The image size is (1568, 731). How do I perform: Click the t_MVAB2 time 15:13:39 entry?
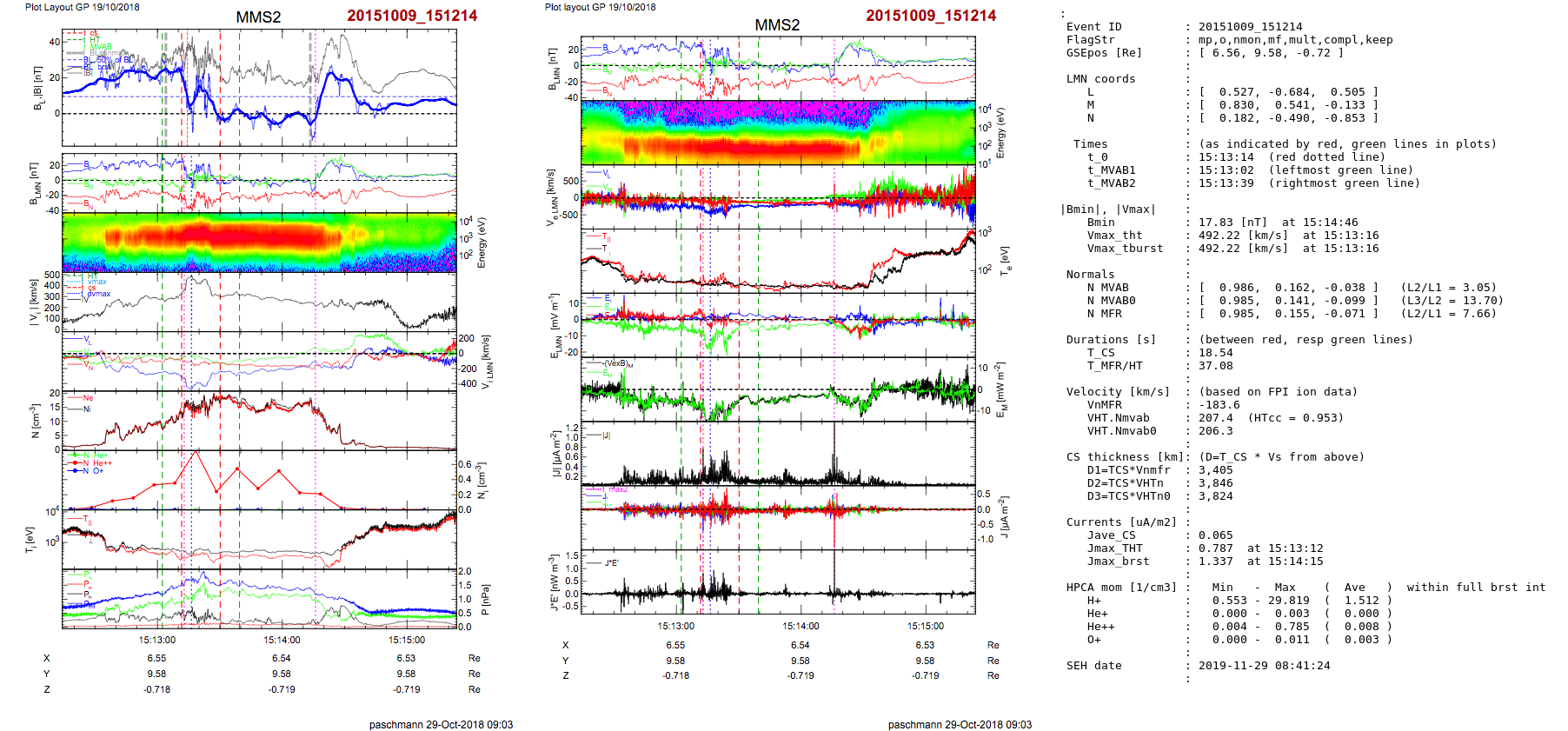[x=1226, y=183]
